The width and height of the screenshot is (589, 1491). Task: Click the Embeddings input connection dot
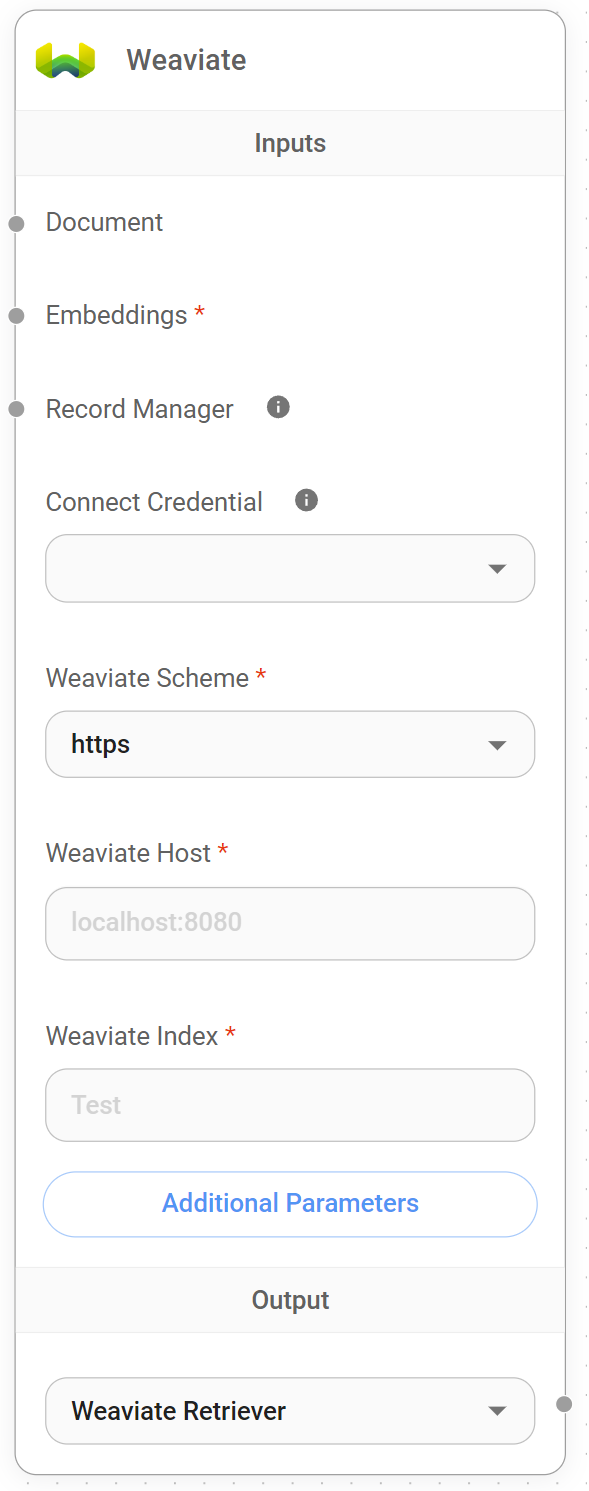click(x=16, y=317)
